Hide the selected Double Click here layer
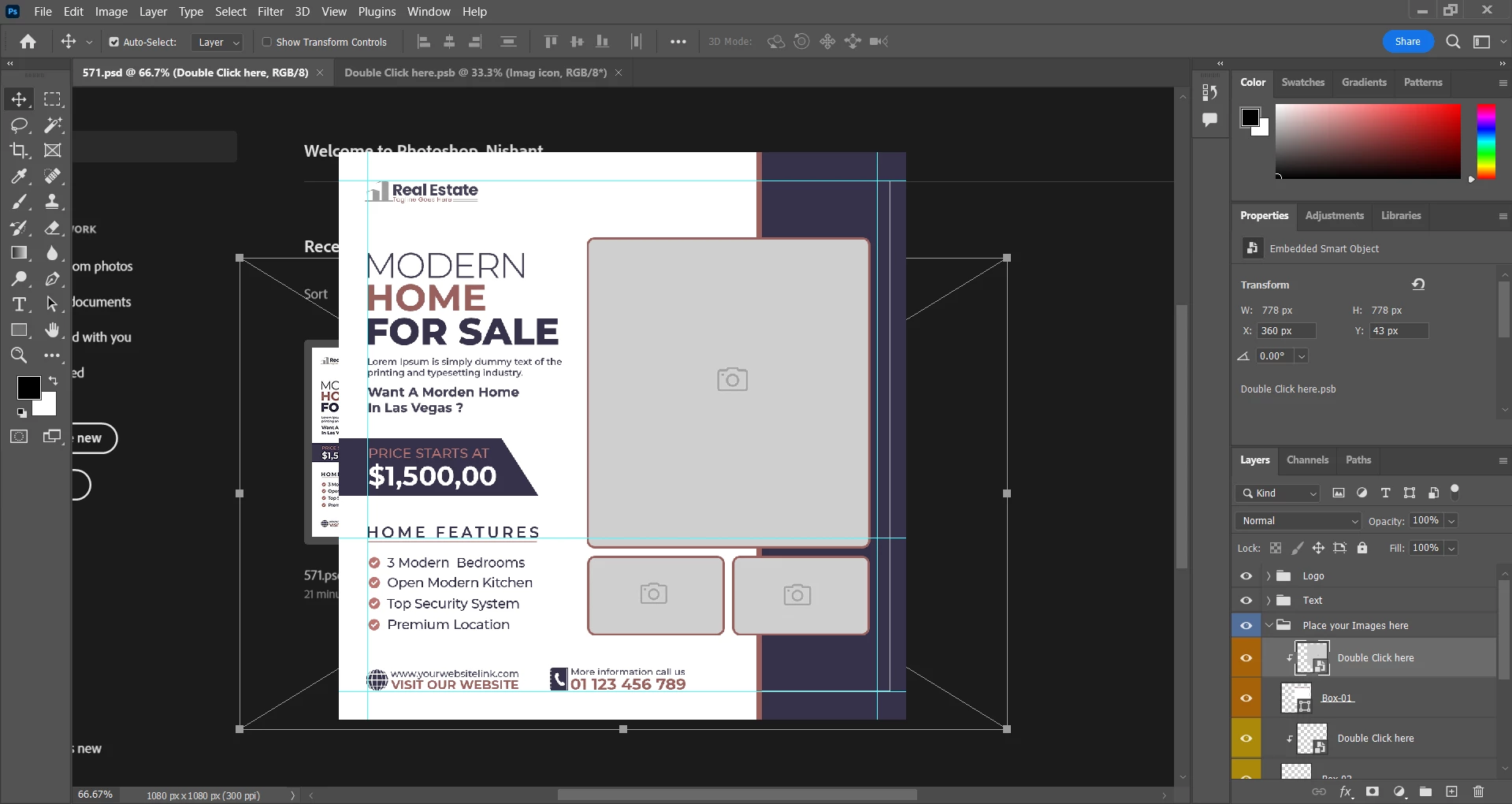This screenshot has height=804, width=1512. coord(1246,658)
